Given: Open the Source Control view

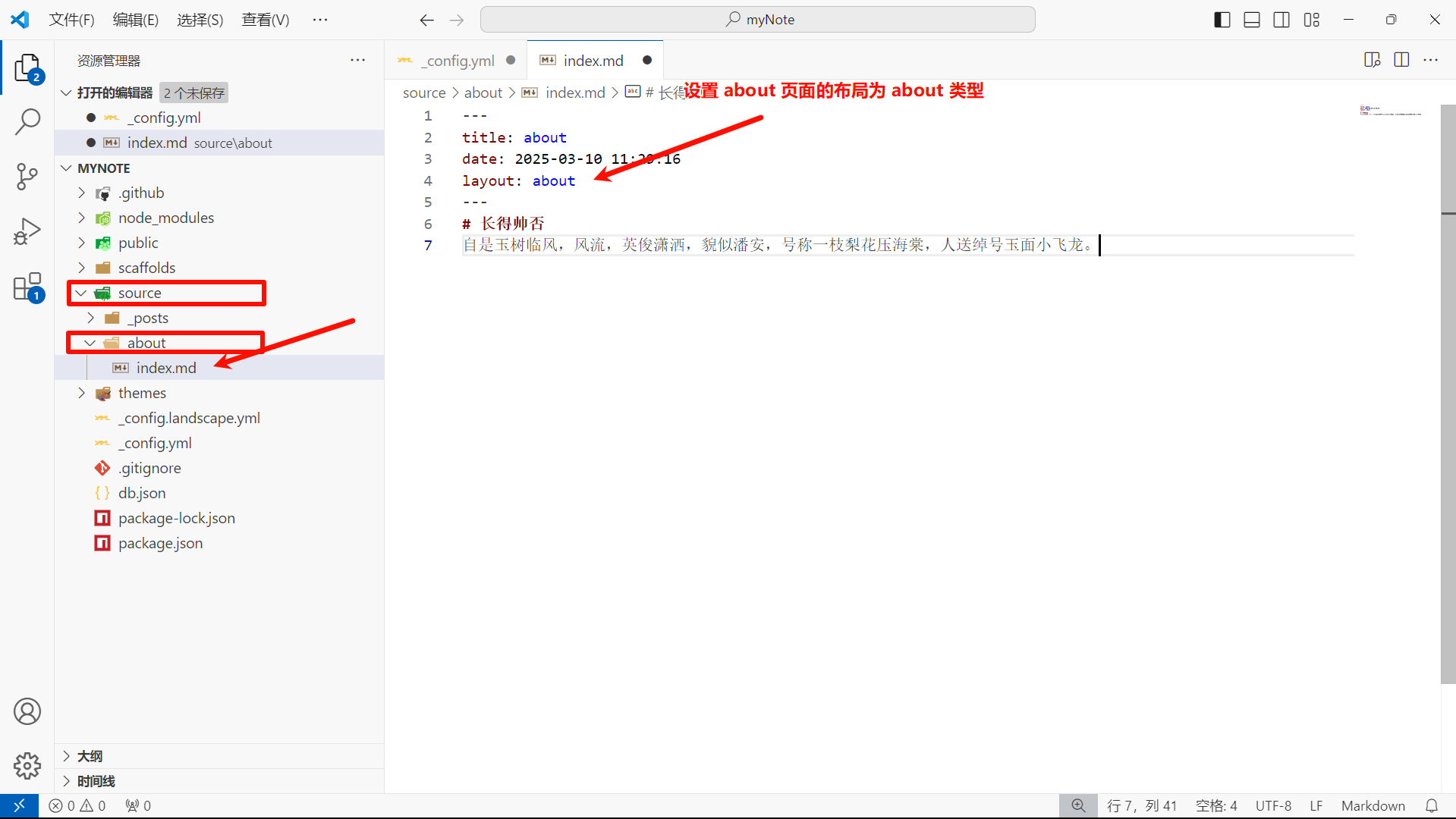Looking at the screenshot, I should [27, 177].
